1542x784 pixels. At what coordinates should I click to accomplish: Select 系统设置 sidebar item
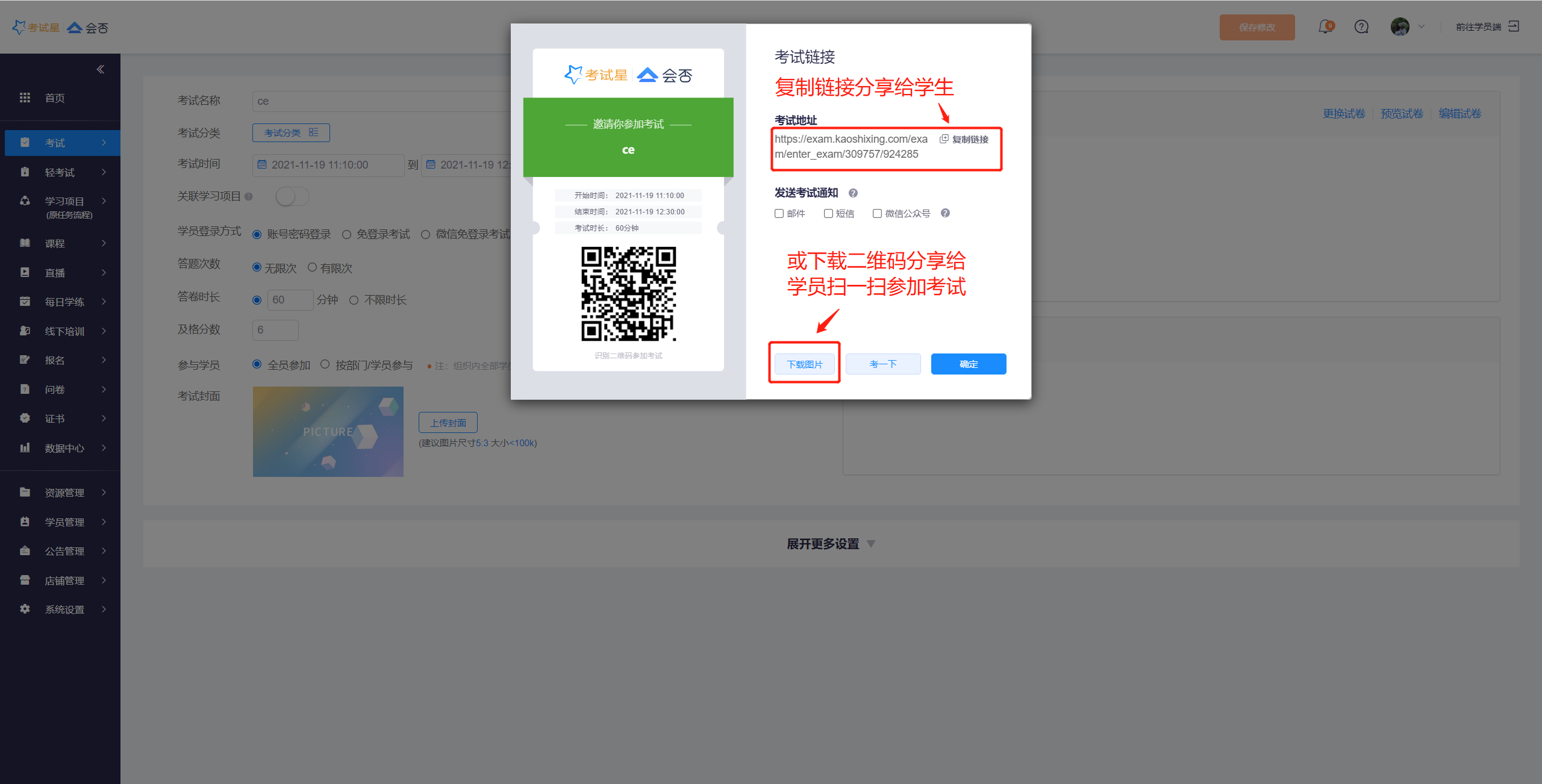click(64, 609)
